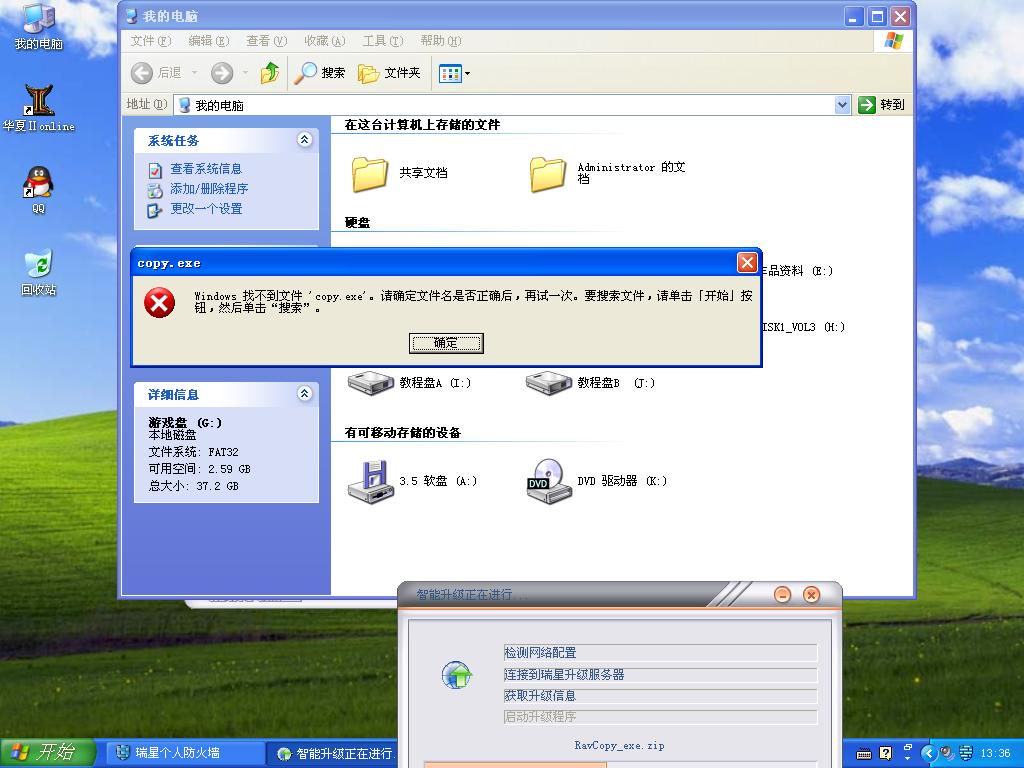Screen dimensions: 1024x768
Task: Launch the 华夏II online desktop shortcut
Action: tap(39, 108)
